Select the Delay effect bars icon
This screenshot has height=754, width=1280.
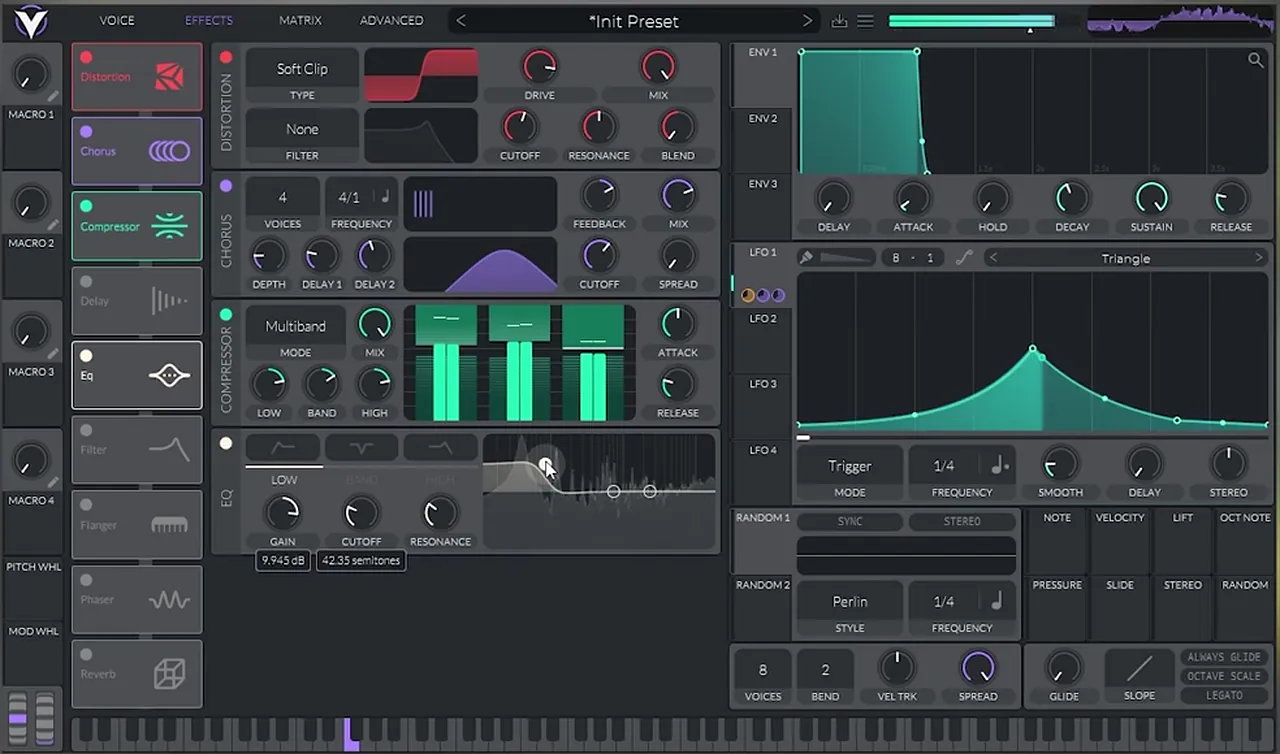pyautogui.click(x=169, y=301)
